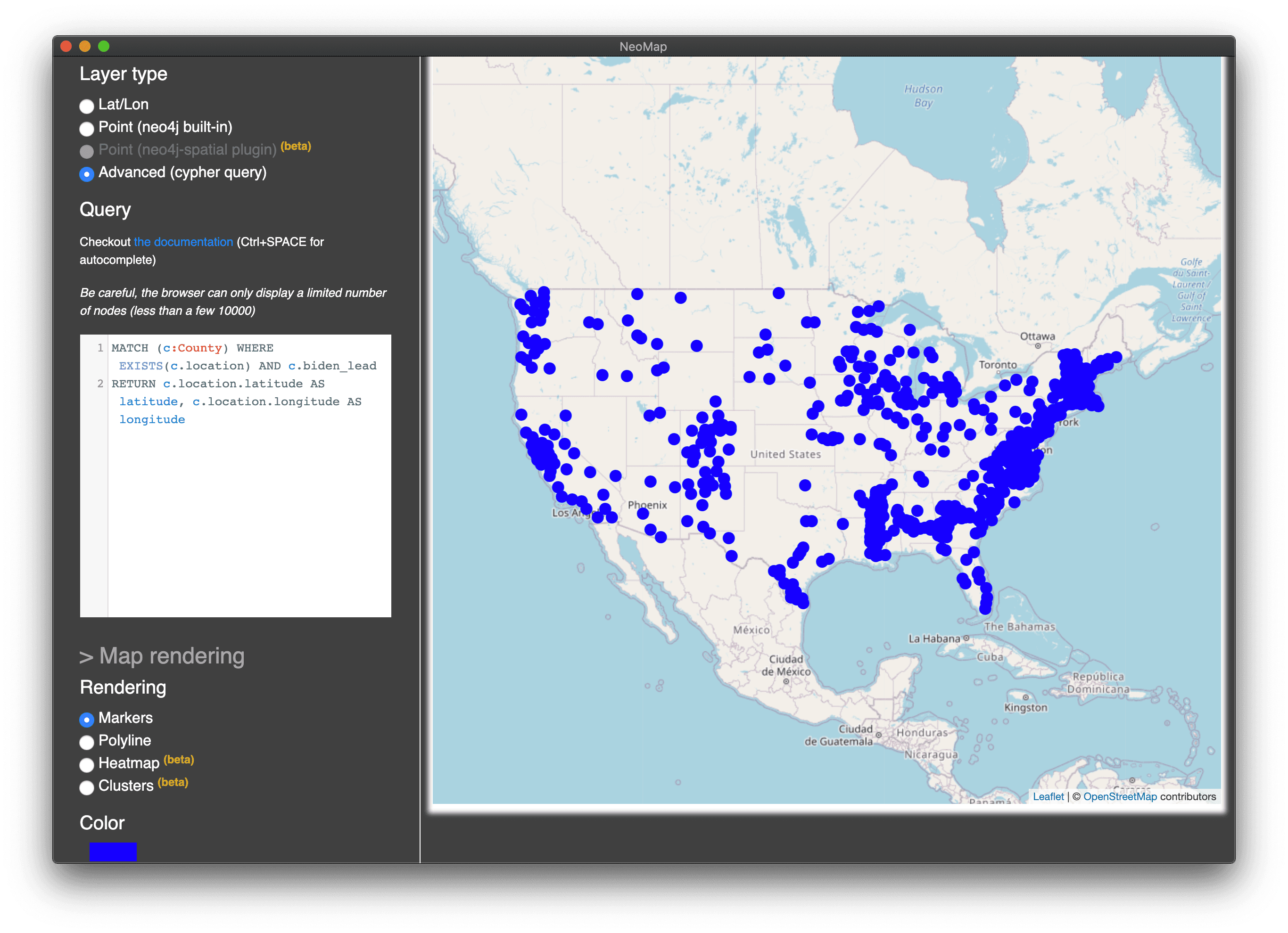Click the red close window button
This screenshot has width=1288, height=933.
click(x=66, y=47)
